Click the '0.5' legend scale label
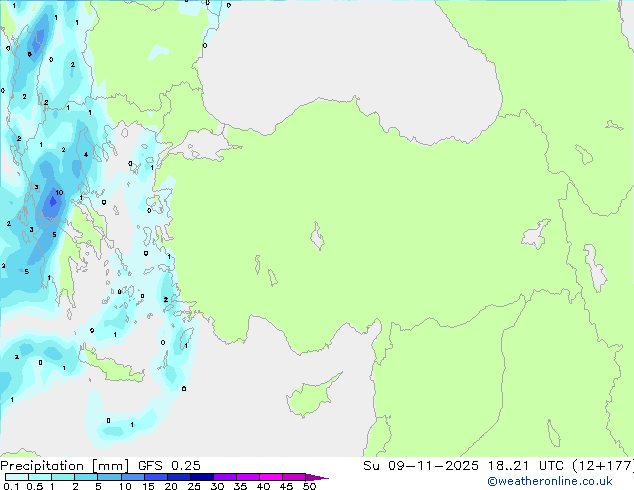This screenshot has width=634, height=490. coord(35,486)
